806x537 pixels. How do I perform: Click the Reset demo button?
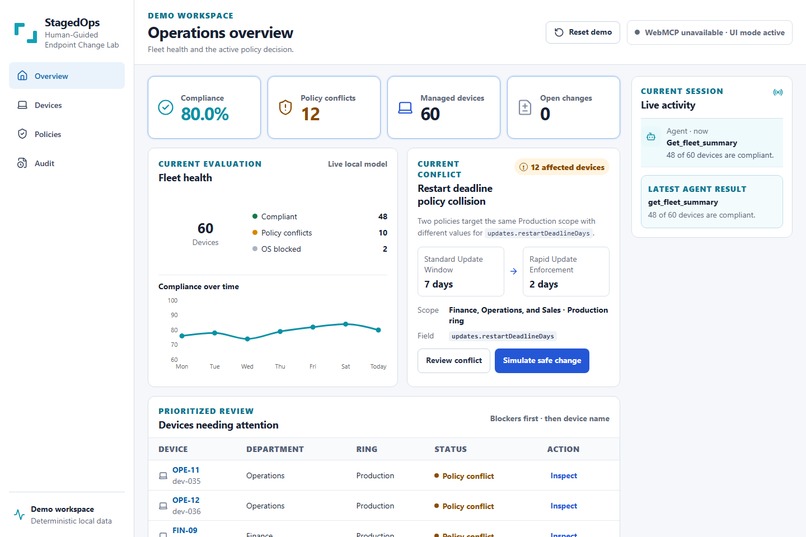pos(583,32)
